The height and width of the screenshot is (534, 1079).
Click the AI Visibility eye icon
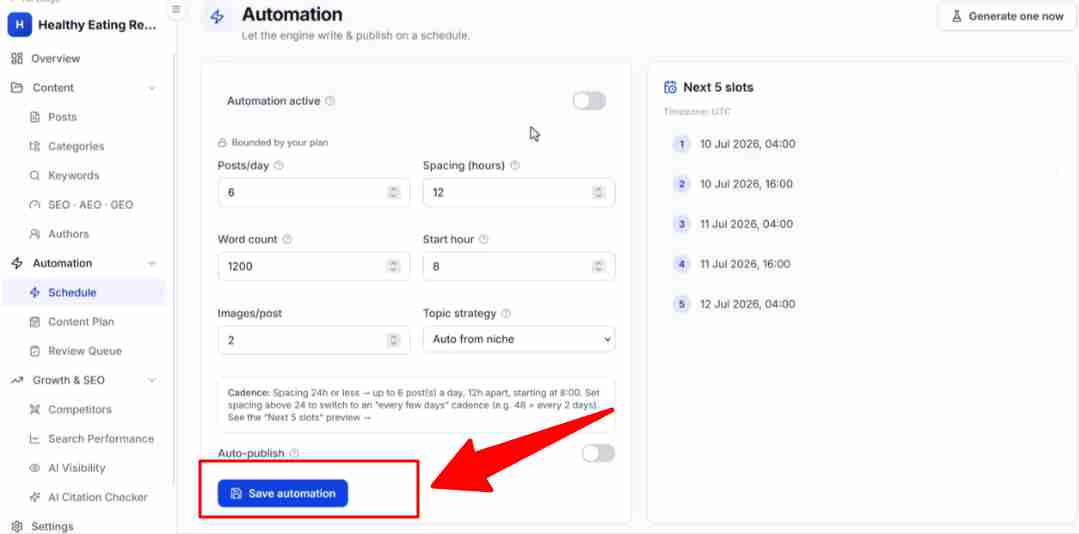35,468
